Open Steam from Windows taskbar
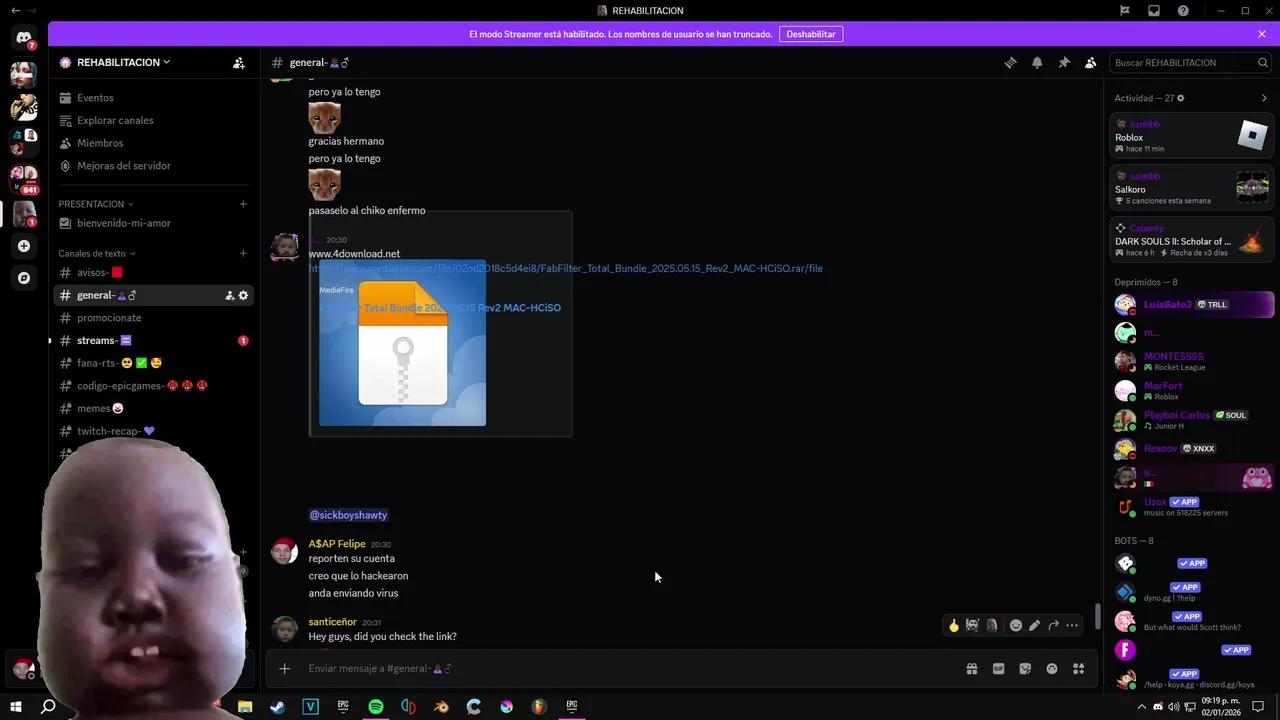Image resolution: width=1280 pixels, height=720 pixels. coord(277,707)
